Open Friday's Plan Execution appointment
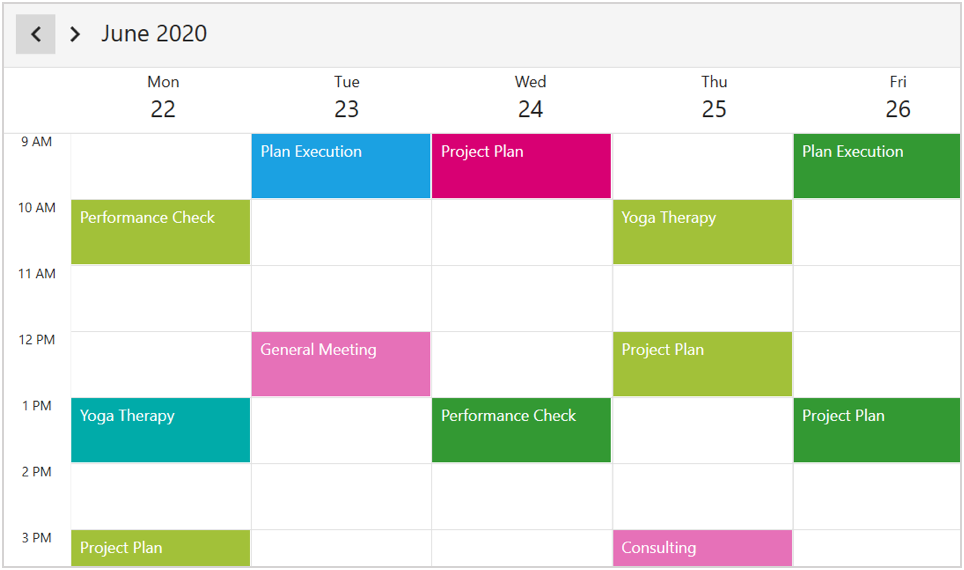The height and width of the screenshot is (570, 964). (876, 166)
